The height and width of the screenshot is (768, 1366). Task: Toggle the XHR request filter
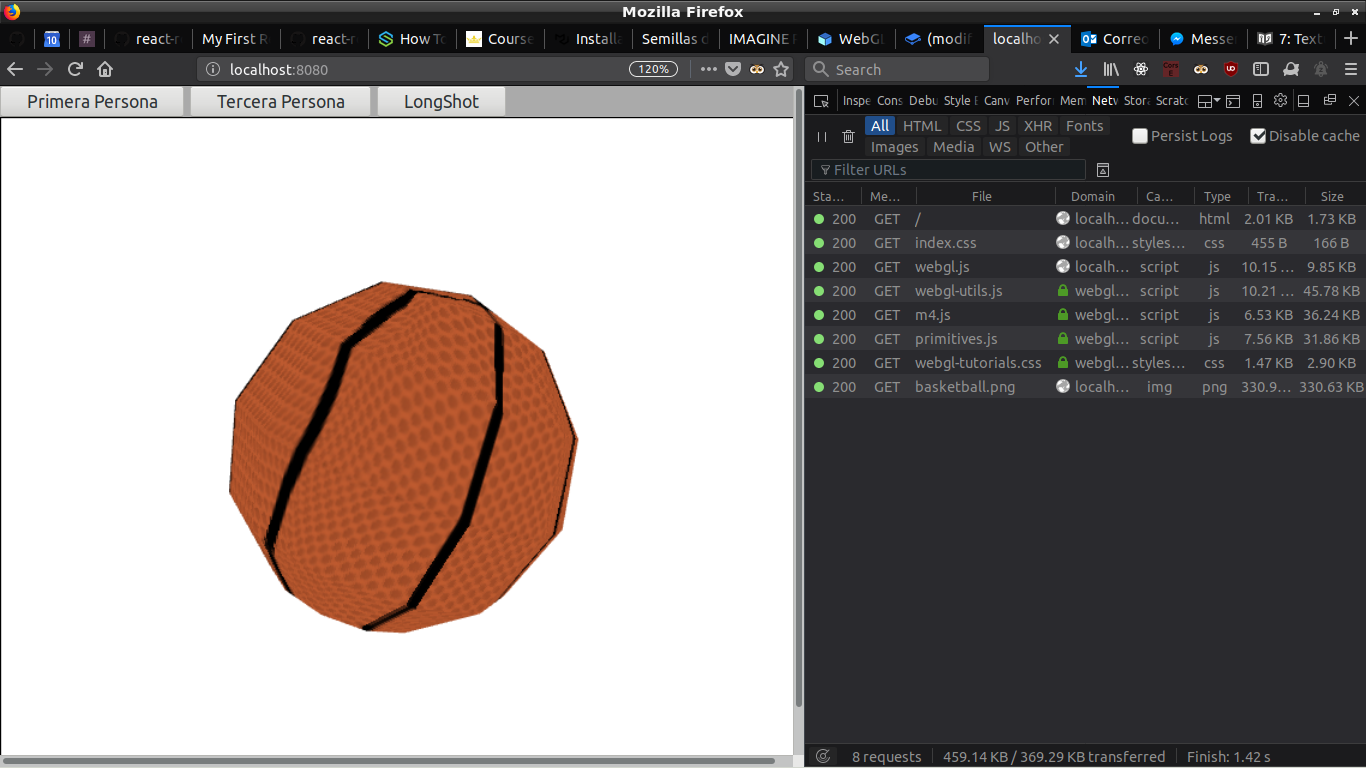(1038, 126)
